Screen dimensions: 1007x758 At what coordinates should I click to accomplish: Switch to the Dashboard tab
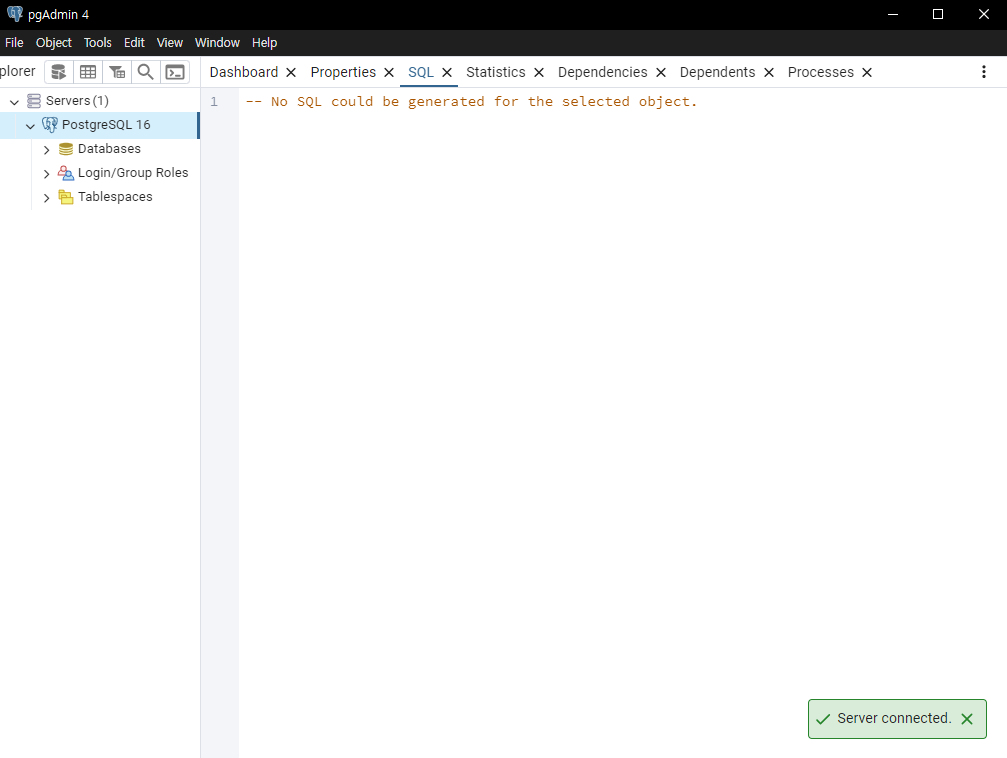pyautogui.click(x=243, y=72)
